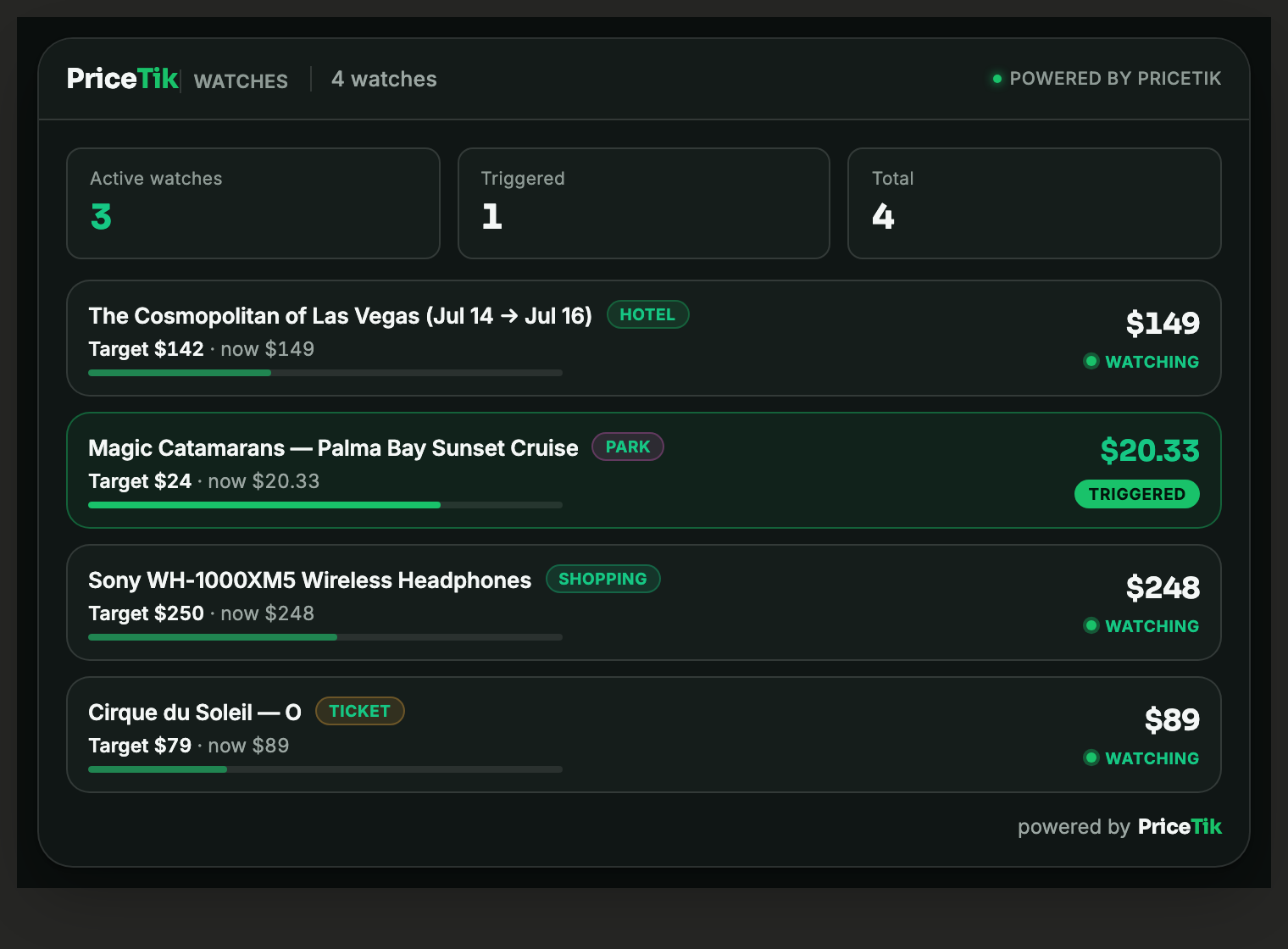
Task: Click the $89 price on Cirque row
Action: click(1172, 719)
